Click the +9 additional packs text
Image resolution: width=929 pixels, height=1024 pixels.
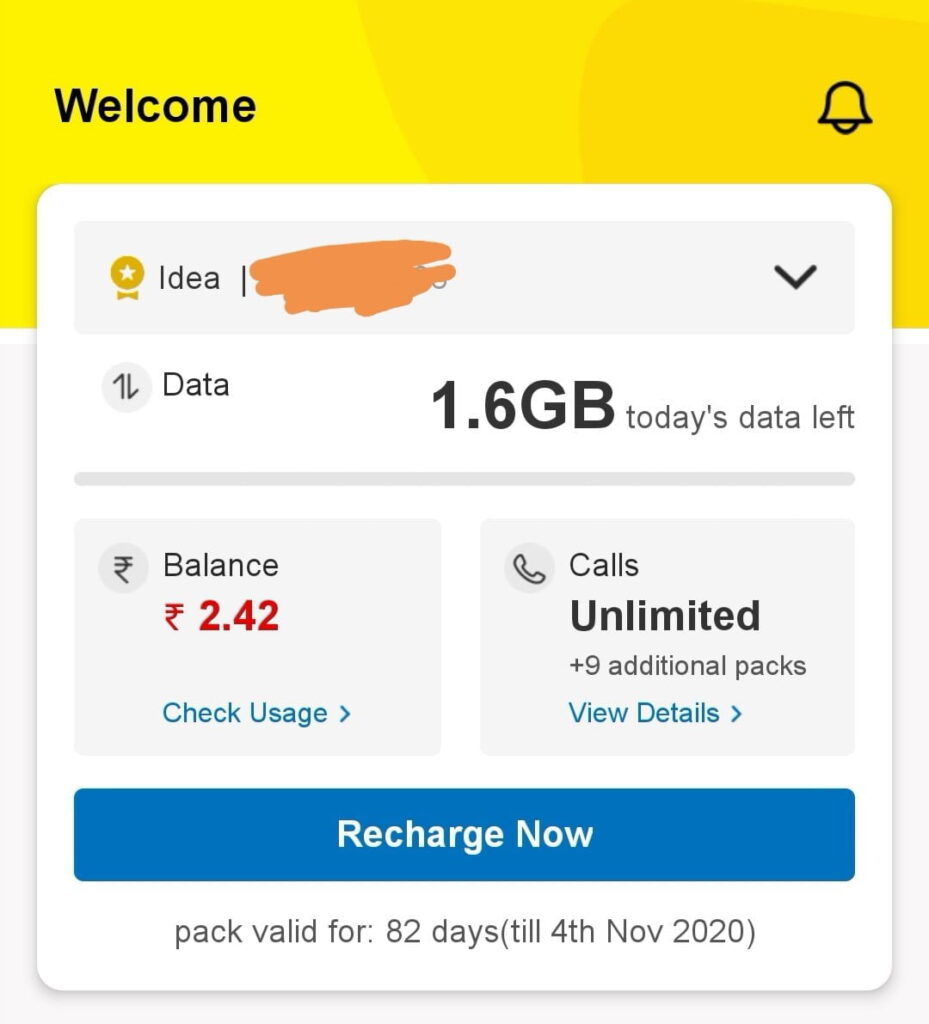tap(687, 666)
